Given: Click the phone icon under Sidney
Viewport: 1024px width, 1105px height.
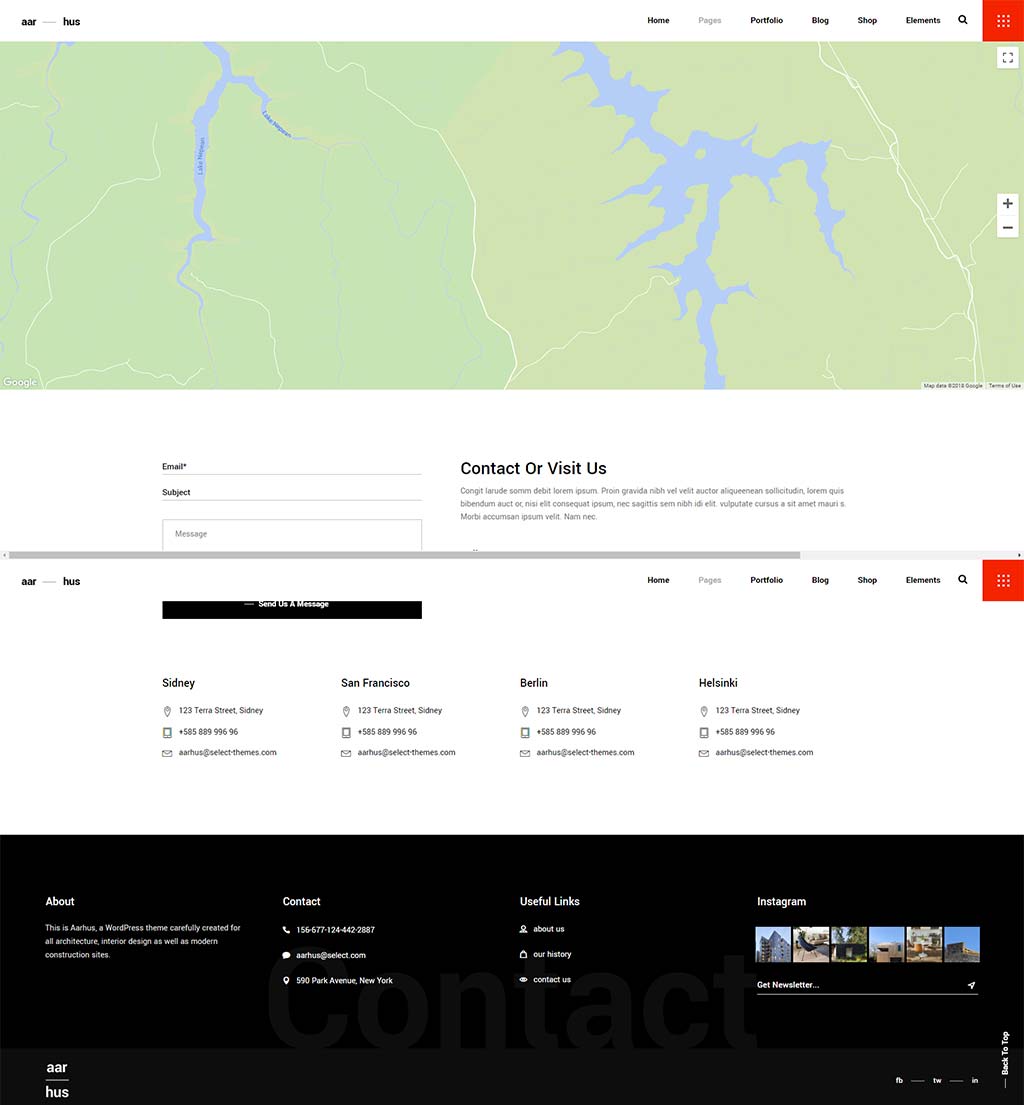Looking at the screenshot, I should pos(167,732).
